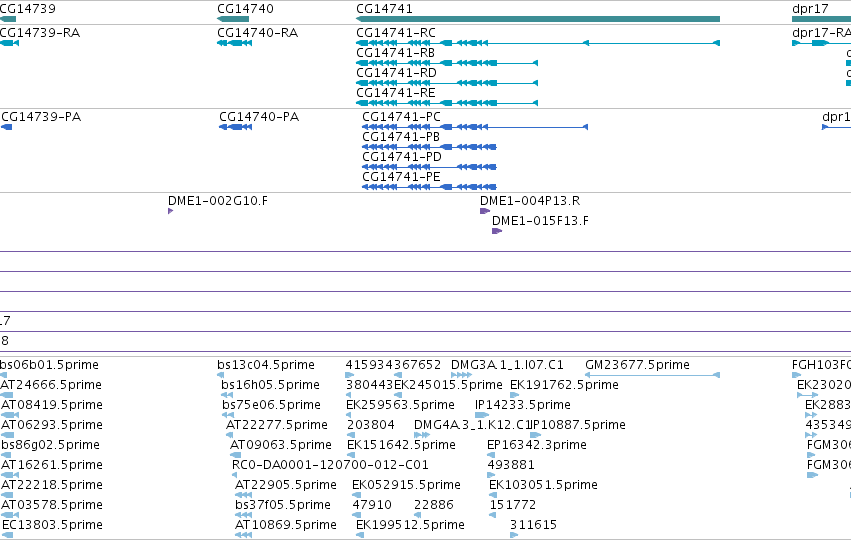
Task: Click the IP14233.5prime EST label
Action: (x=523, y=405)
